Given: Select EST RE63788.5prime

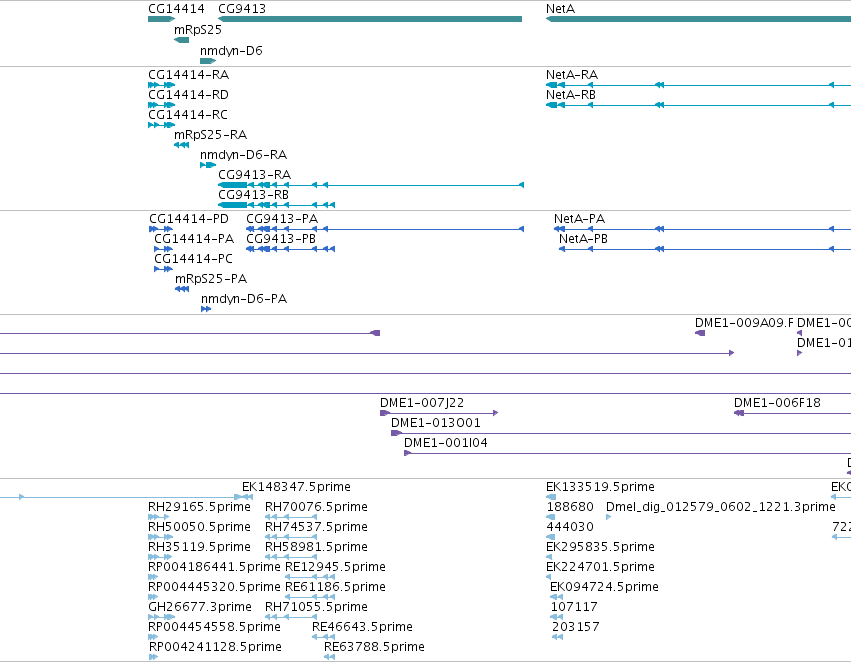Looking at the screenshot, I should coord(374,647).
